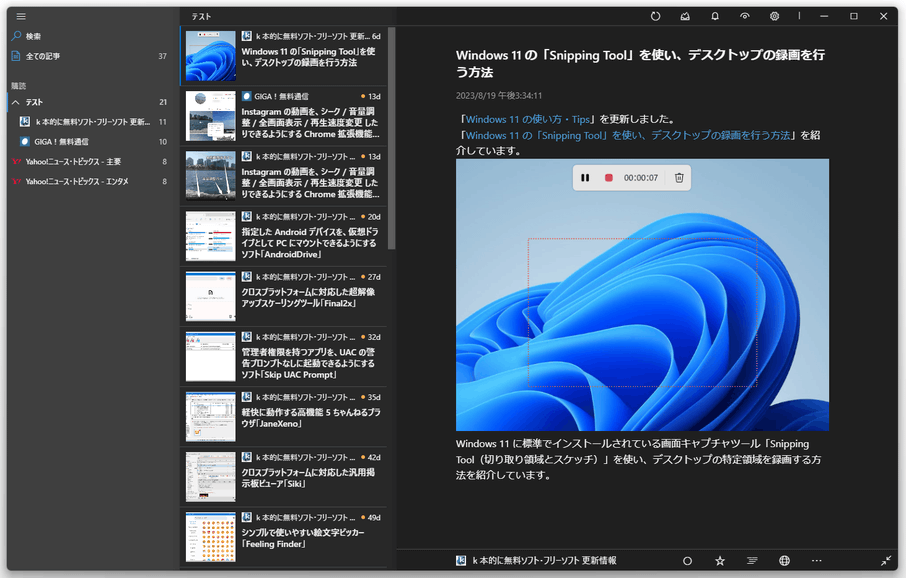
Task: Open article in browser globe icon
Action: click(784, 561)
